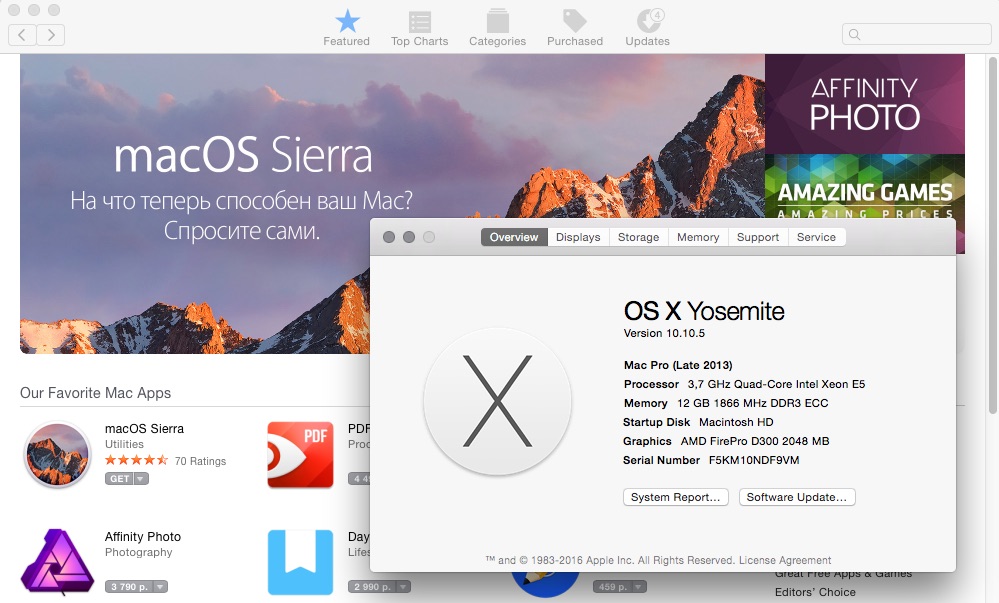This screenshot has width=999, height=603.
Task: Open the PDF Expert app icon
Action: point(300,454)
